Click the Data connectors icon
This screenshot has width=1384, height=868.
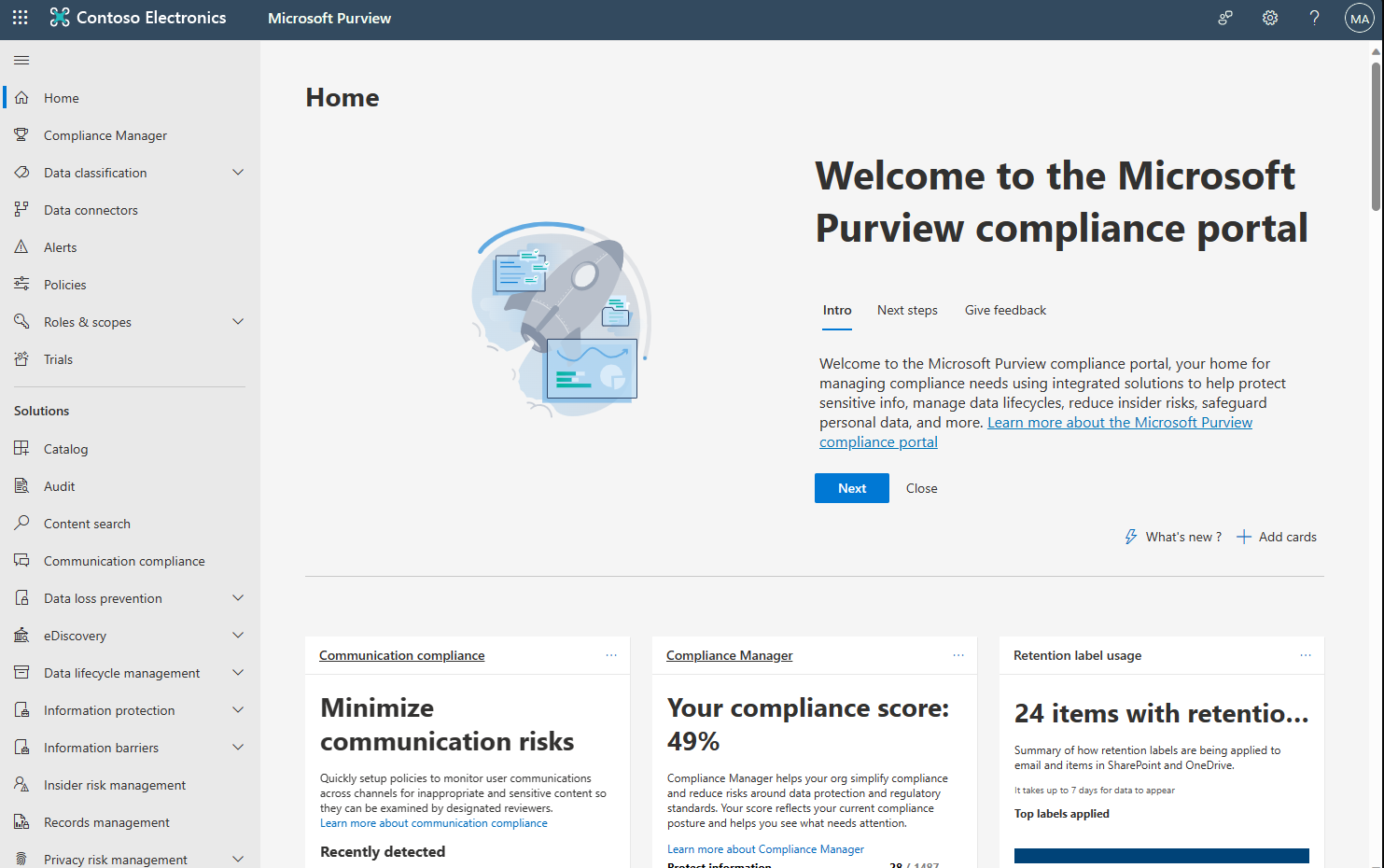[x=21, y=210]
